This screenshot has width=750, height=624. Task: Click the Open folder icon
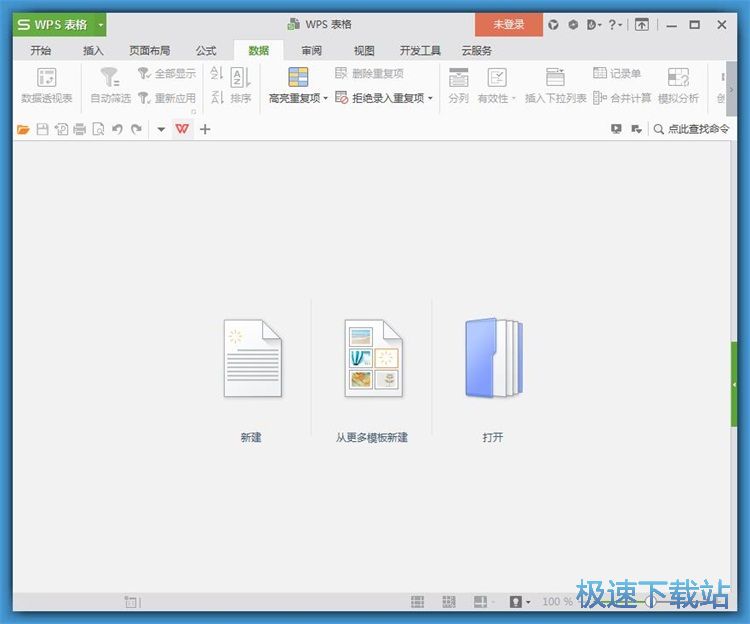pyautogui.click(x=493, y=359)
